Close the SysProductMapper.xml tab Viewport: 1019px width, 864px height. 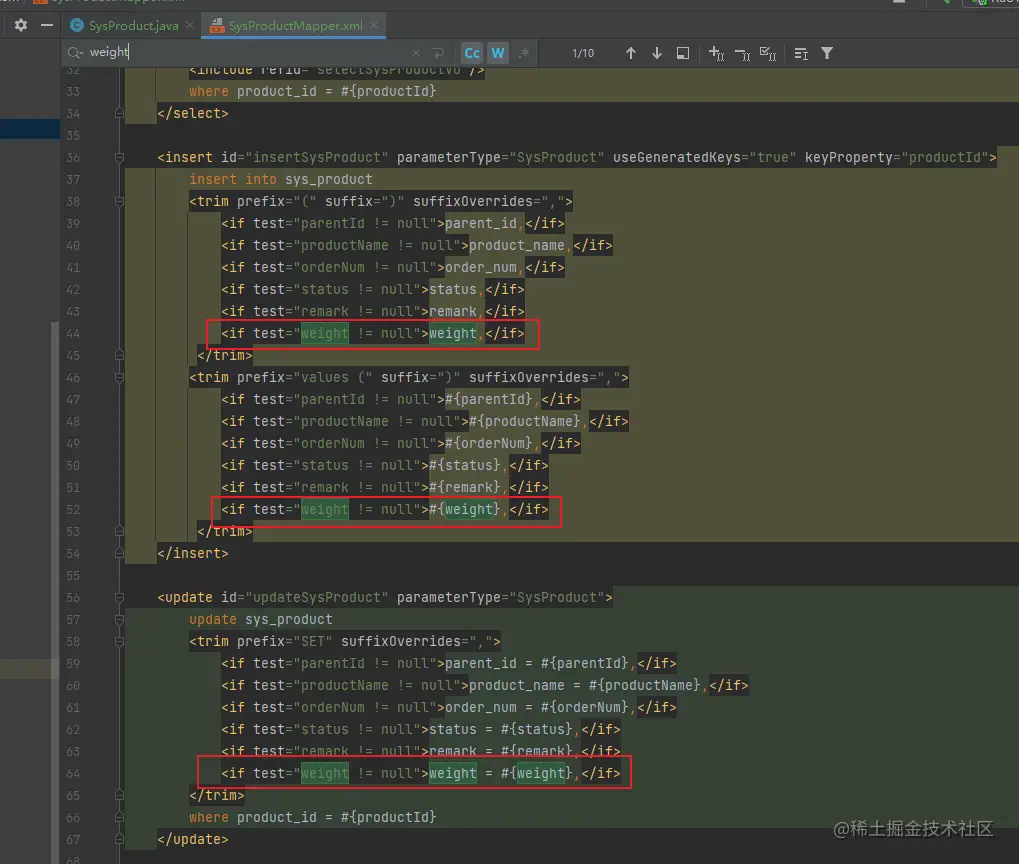374,25
